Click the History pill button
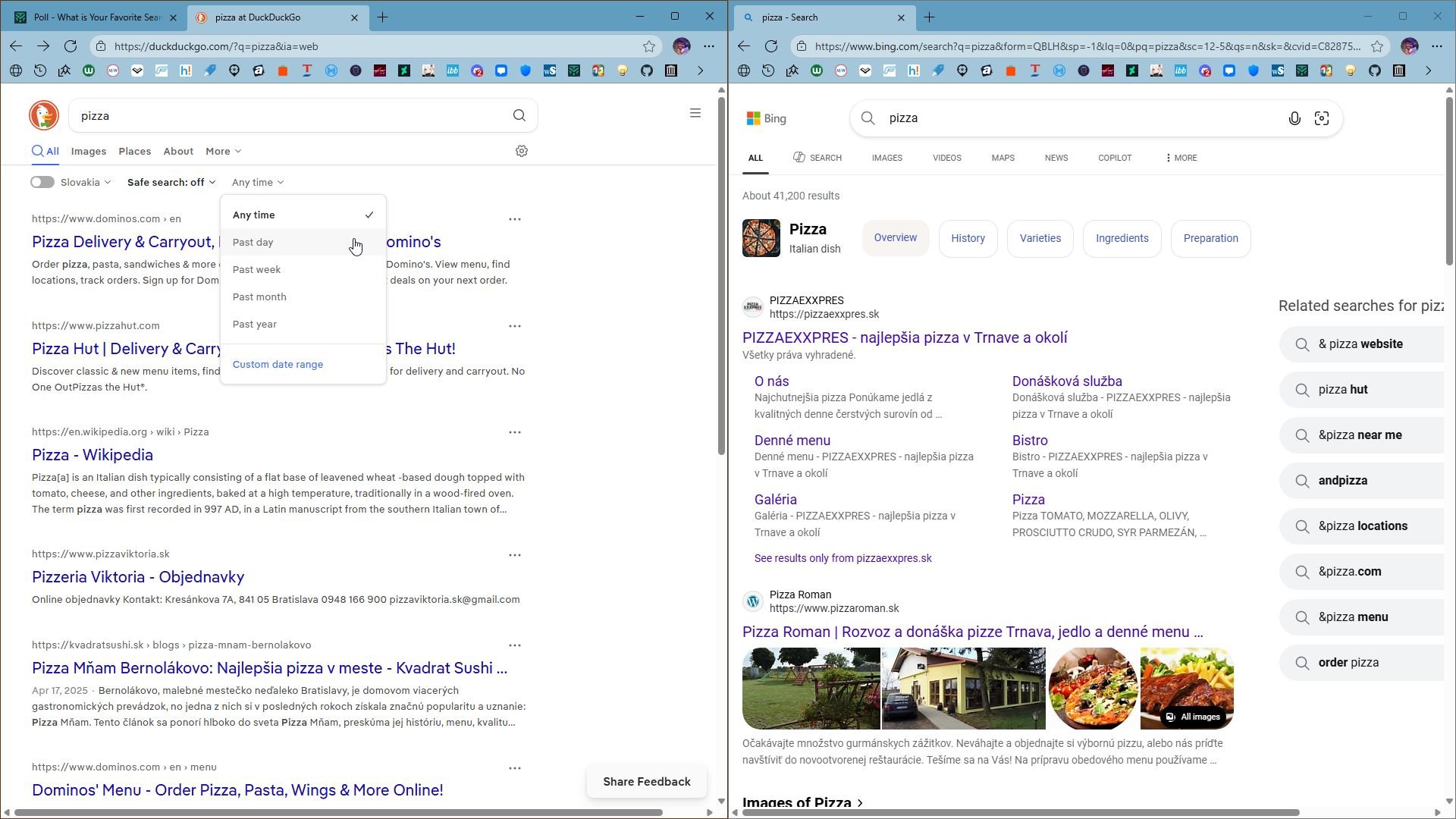The width and height of the screenshot is (1456, 819). 968,238
